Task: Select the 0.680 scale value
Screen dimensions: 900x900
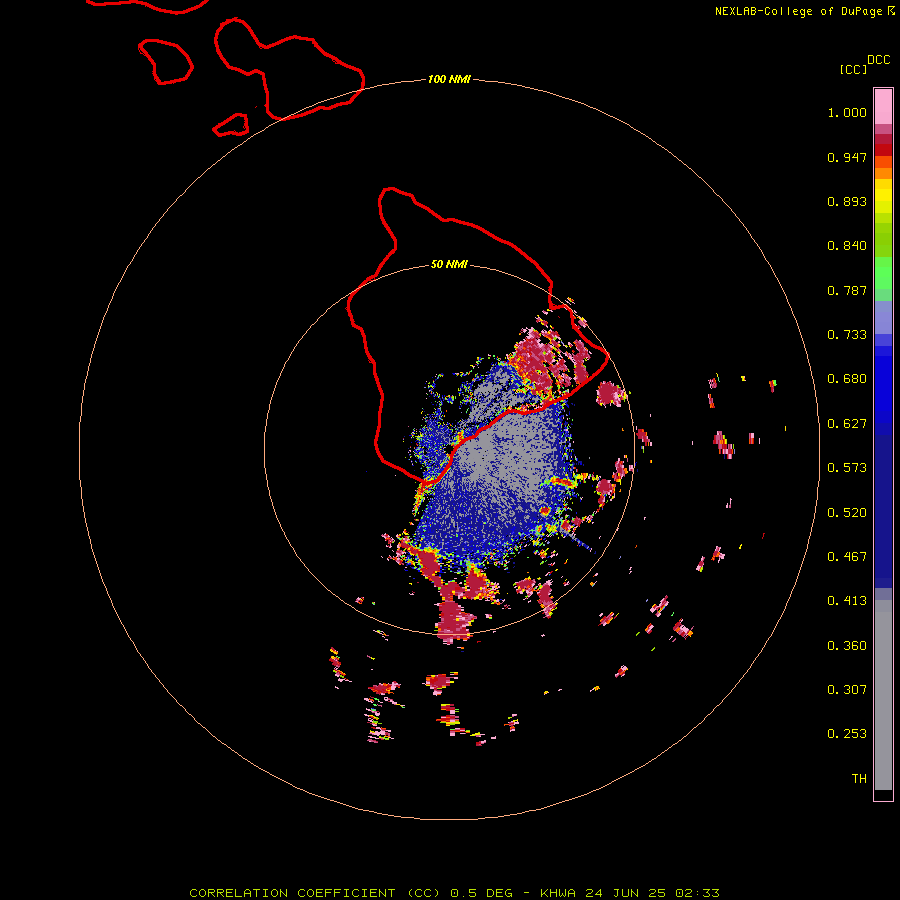Action: 847,379
